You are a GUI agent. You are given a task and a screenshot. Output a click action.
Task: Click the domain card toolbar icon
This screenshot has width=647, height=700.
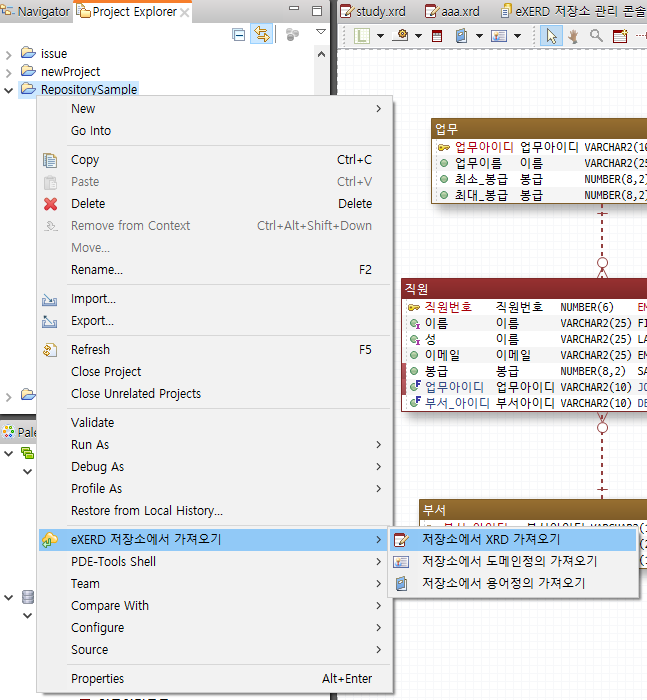tap(499, 36)
